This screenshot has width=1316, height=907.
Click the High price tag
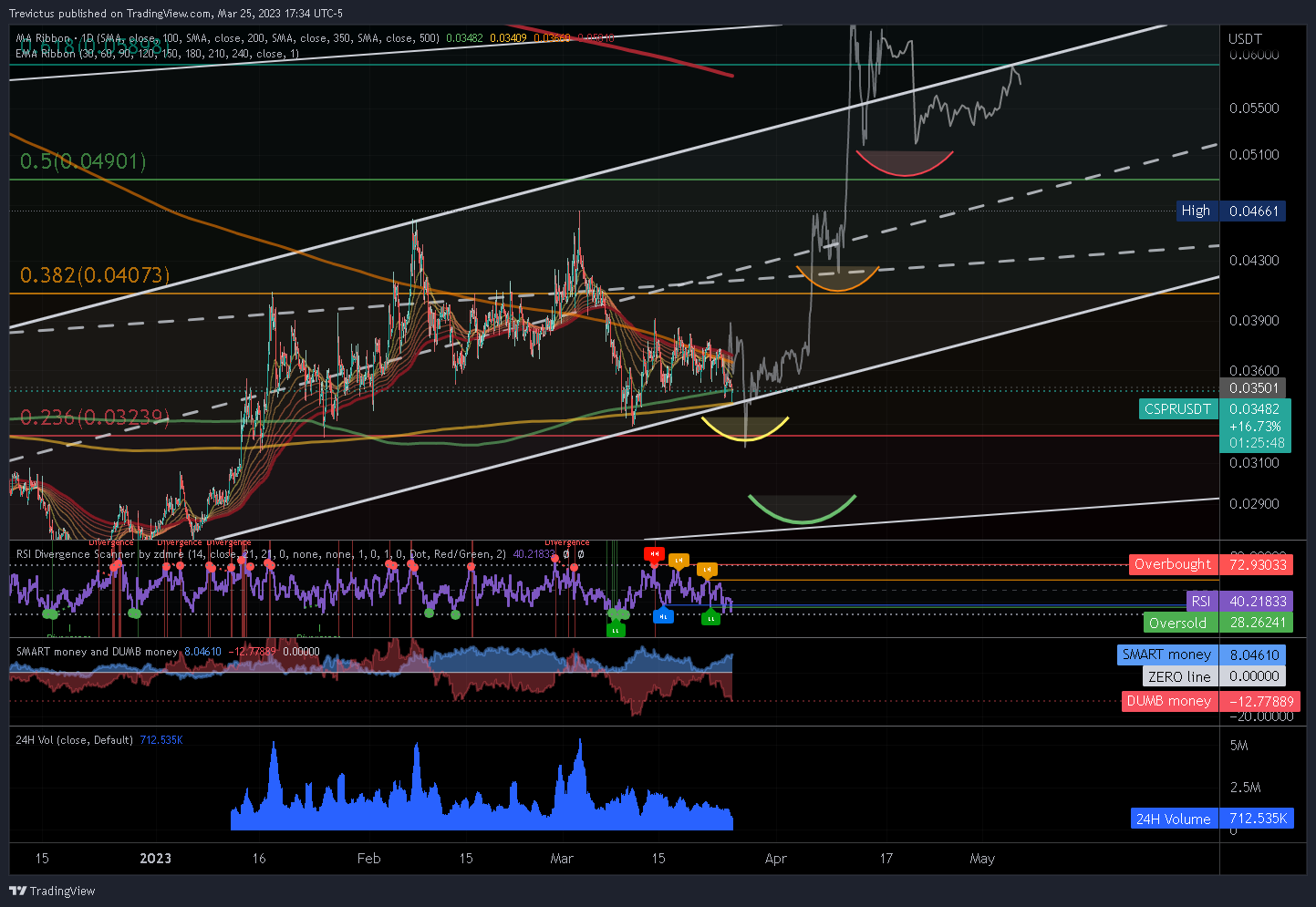pyautogui.click(x=1196, y=211)
